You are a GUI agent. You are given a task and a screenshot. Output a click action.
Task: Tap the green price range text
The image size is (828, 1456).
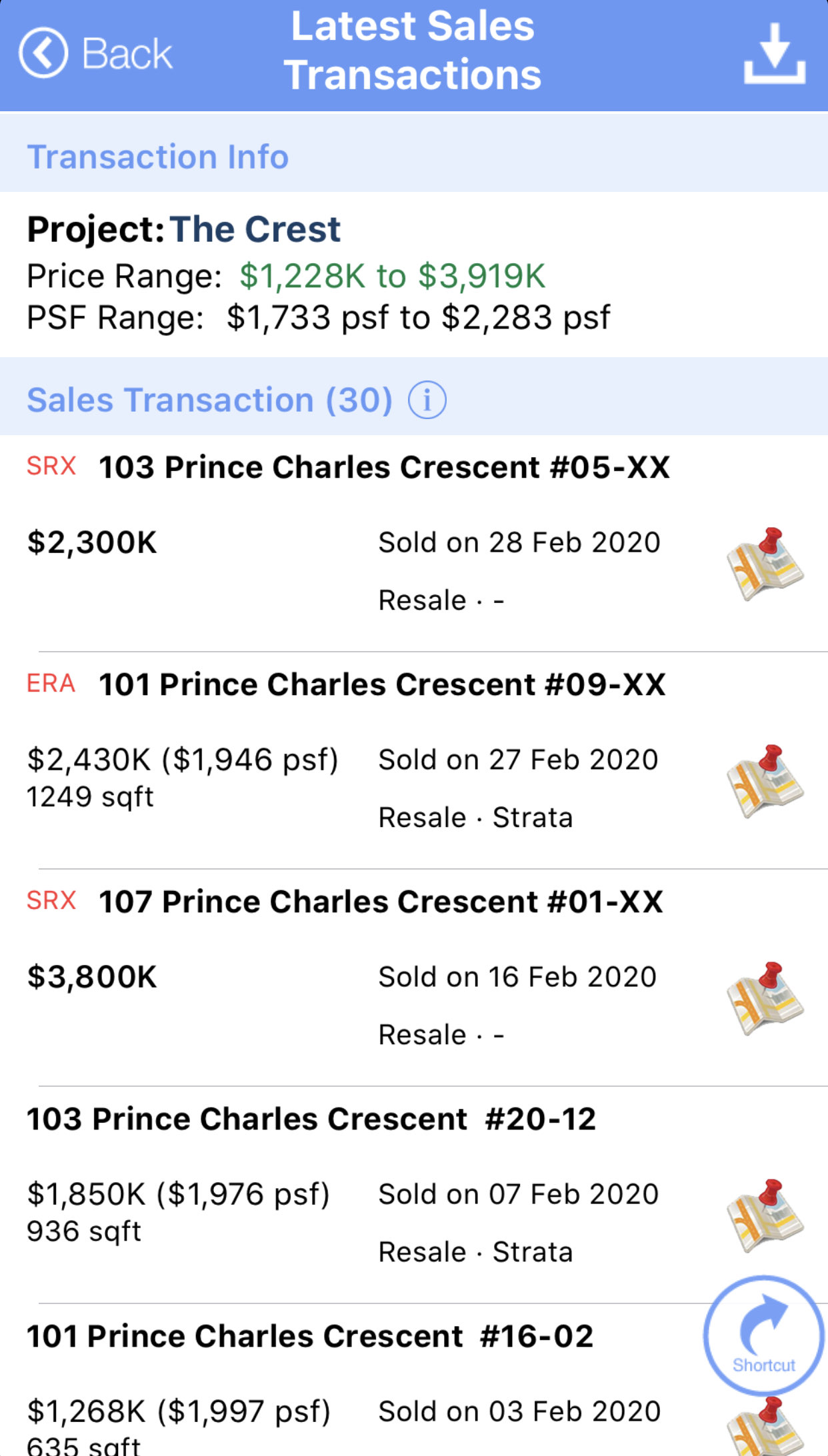tap(392, 276)
